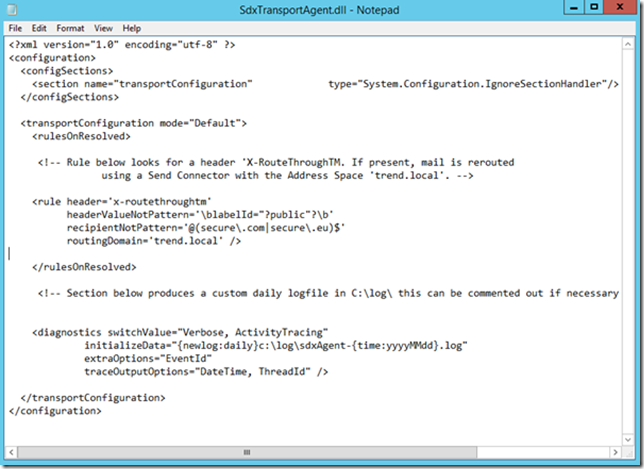This screenshot has width=644, height=469.
Task: Close the SdxTransportAgent.dll Notepad window
Action: tap(622, 8)
